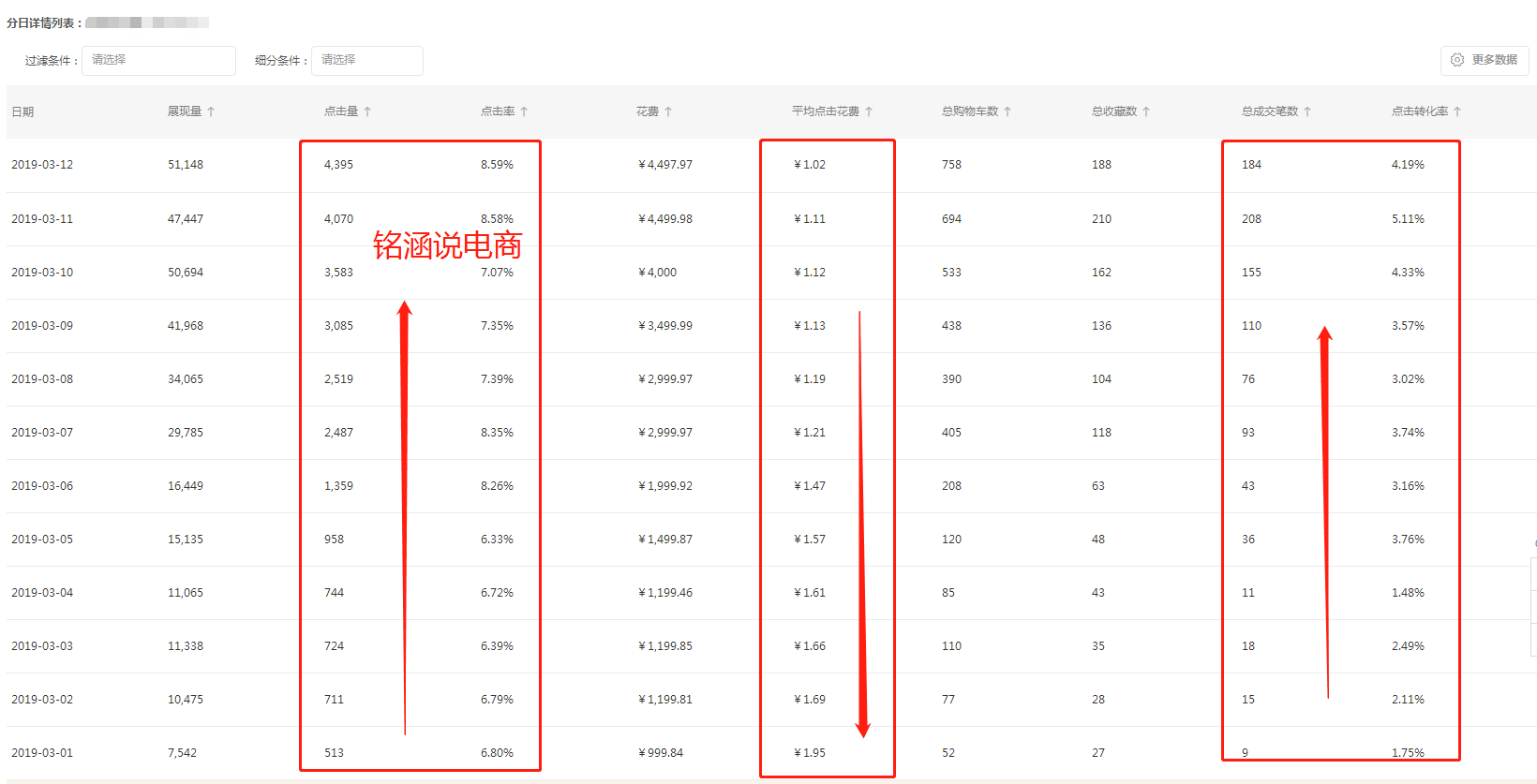Sort by 点击率 column arrow
Screen dimensions: 1537x784
pyautogui.click(x=524, y=111)
